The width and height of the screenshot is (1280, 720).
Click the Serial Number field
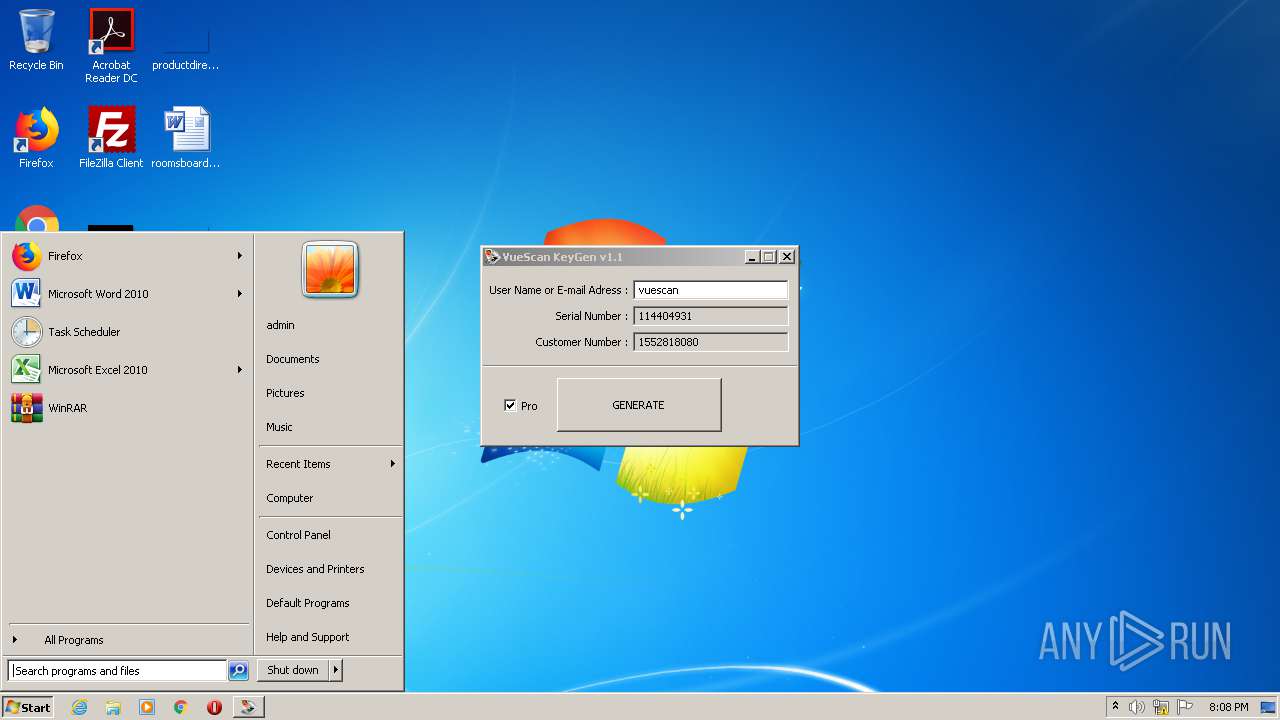pyautogui.click(x=711, y=316)
